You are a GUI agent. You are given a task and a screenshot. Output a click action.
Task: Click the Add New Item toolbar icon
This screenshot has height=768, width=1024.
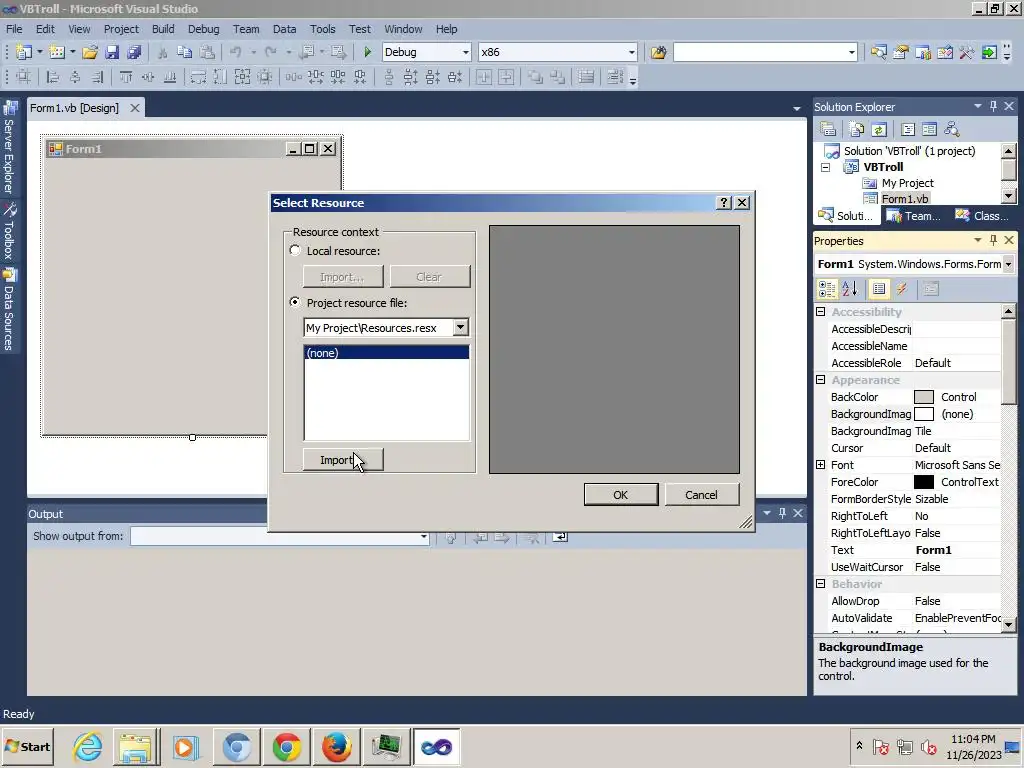click(57, 52)
